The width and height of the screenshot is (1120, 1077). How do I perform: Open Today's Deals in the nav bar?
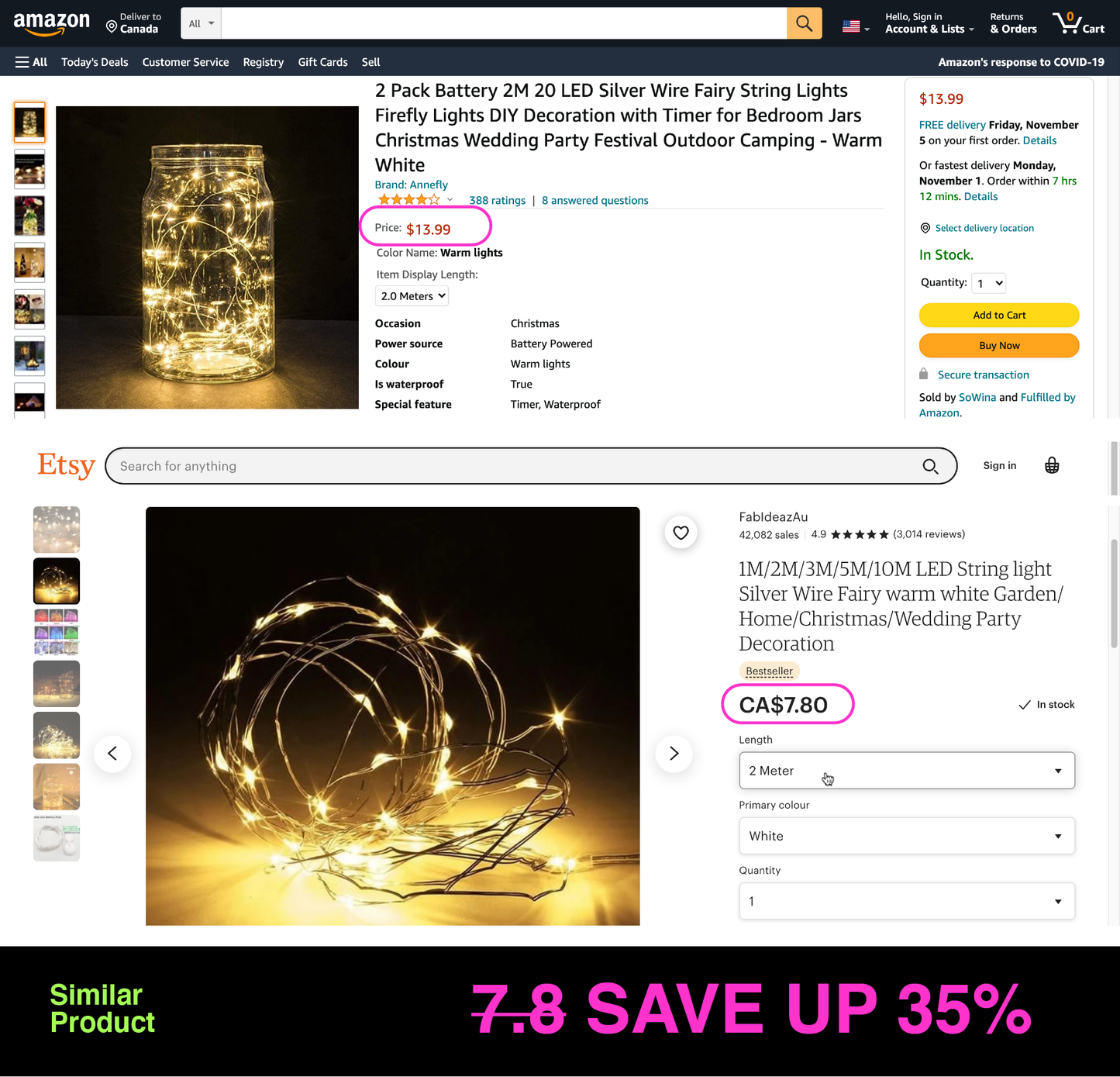[x=95, y=62]
